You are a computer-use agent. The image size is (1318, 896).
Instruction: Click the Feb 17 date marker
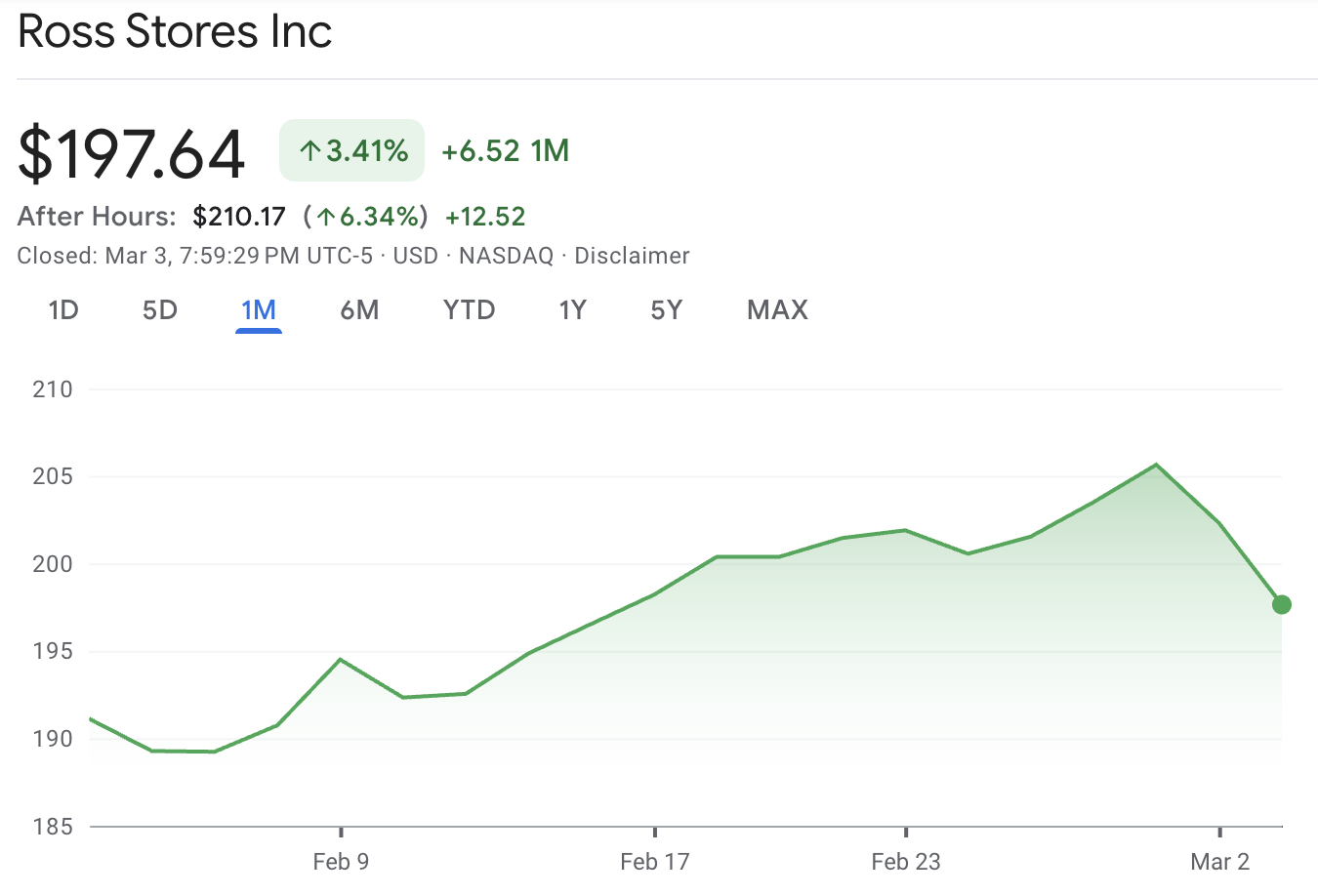click(x=654, y=861)
